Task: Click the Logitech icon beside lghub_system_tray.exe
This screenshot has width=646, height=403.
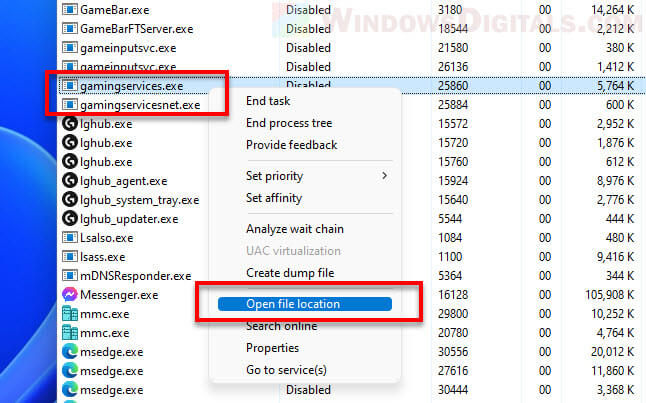Action: 70,199
